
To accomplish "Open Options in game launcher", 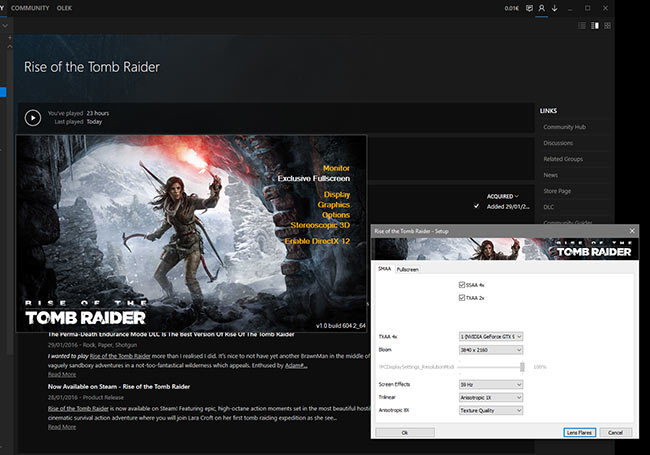I will point(336,215).
